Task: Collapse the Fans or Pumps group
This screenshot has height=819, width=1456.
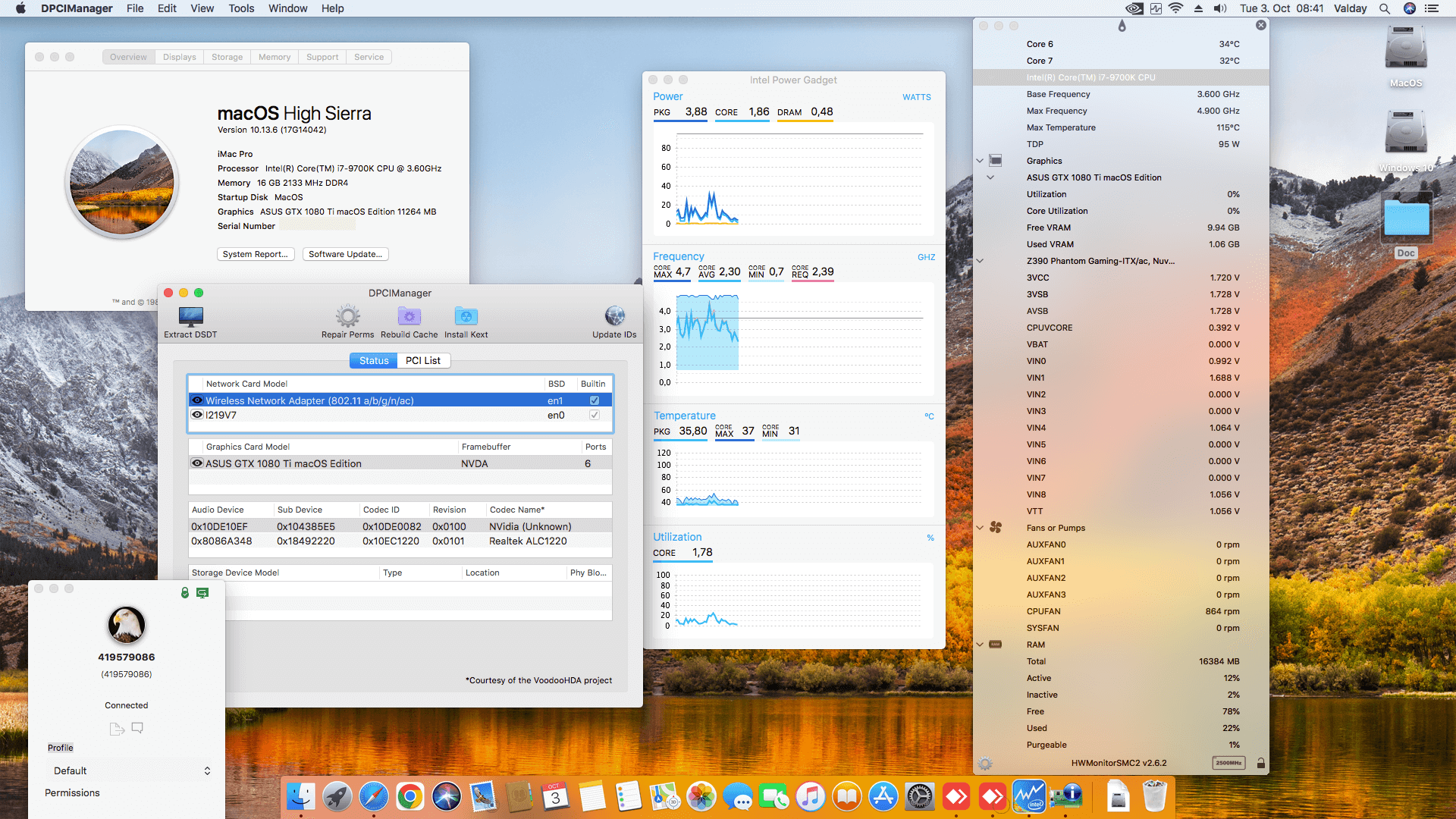Action: click(x=980, y=528)
